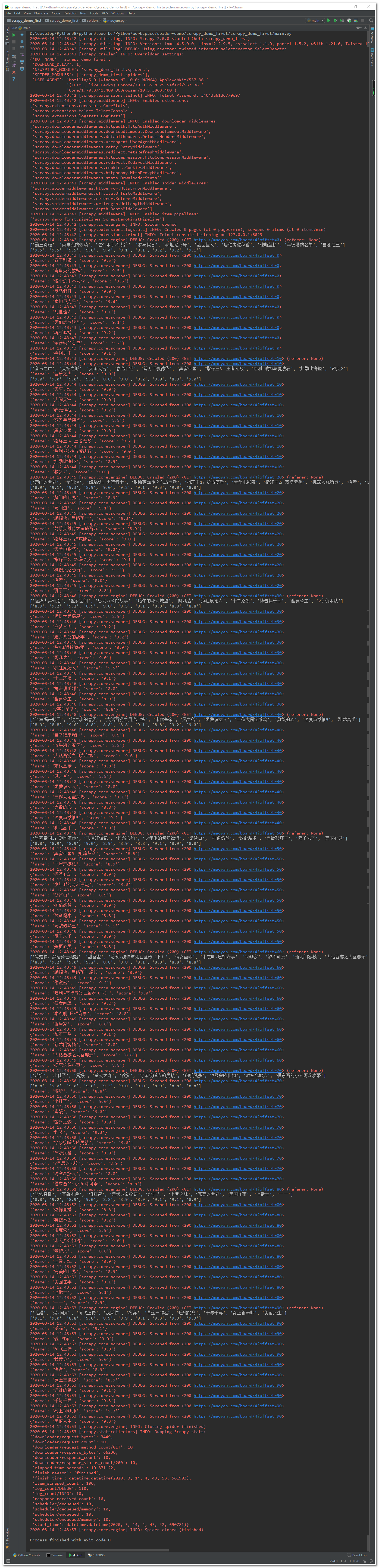Viewport: 379px width, 1568px height.
Task: Open the File menu
Action: coord(8,13)
